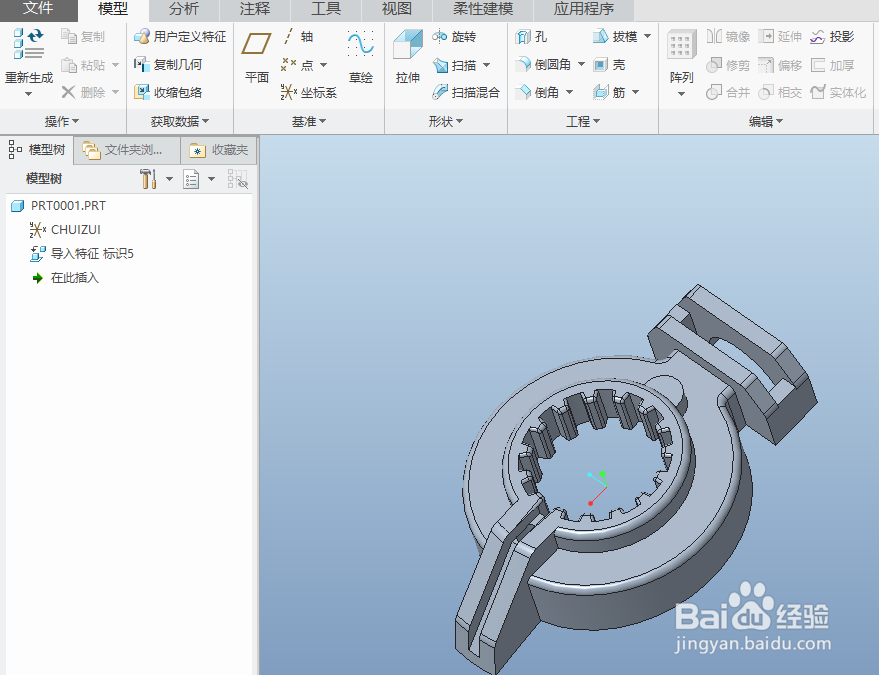Create a datum 轴 axis
The image size is (879, 675).
pos(298,36)
